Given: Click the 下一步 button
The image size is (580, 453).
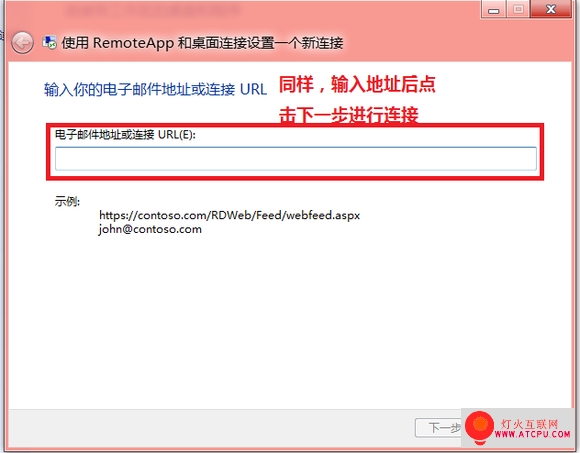Looking at the screenshot, I should pyautogui.click(x=439, y=428).
